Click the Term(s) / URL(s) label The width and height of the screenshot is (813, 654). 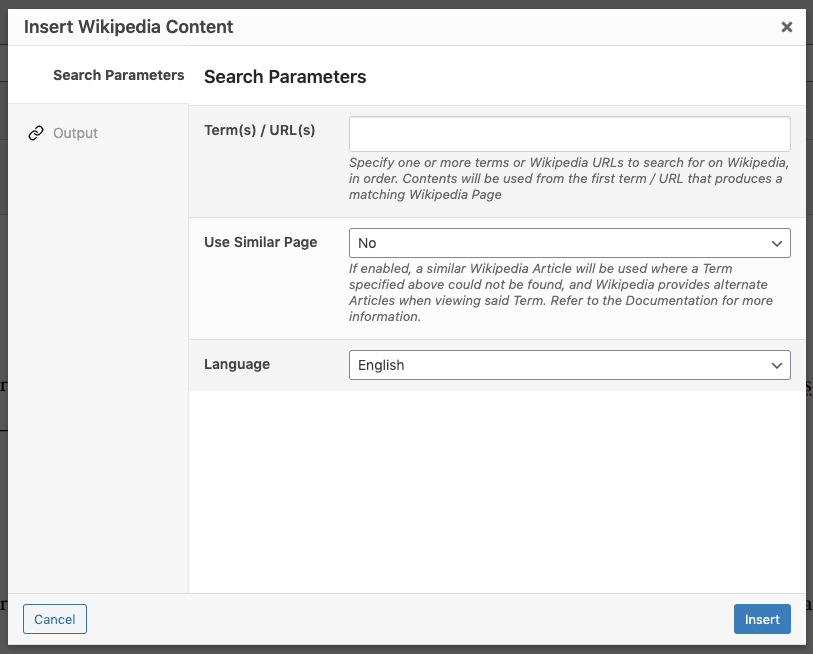pos(259,130)
